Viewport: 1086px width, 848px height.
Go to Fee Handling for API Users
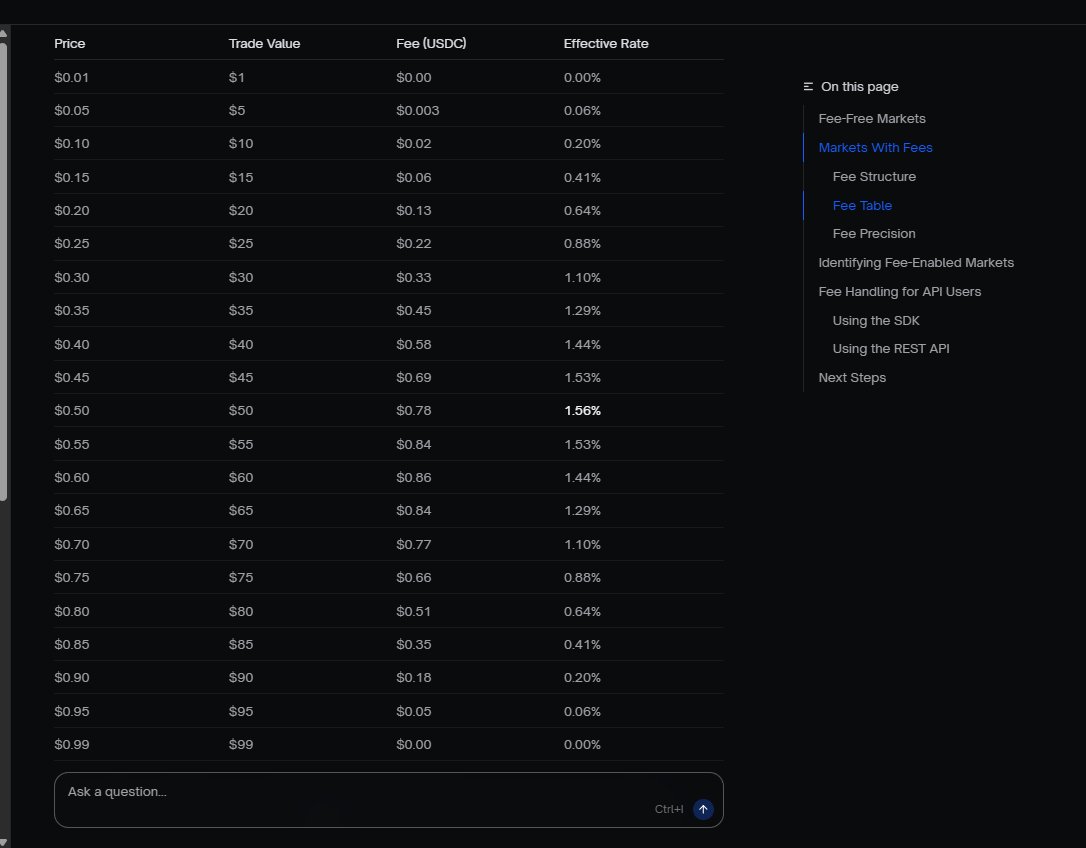point(900,292)
